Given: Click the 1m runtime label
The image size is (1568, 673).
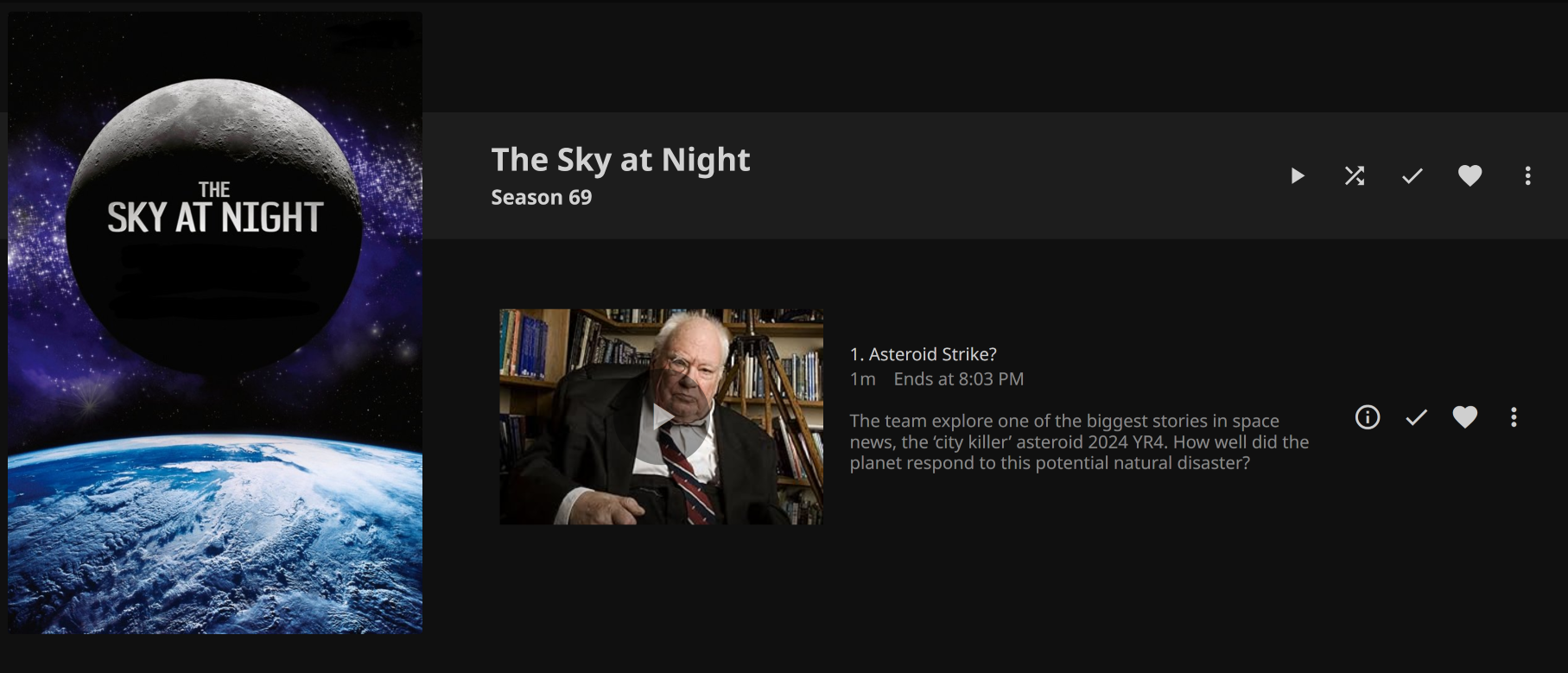Looking at the screenshot, I should tap(862, 379).
